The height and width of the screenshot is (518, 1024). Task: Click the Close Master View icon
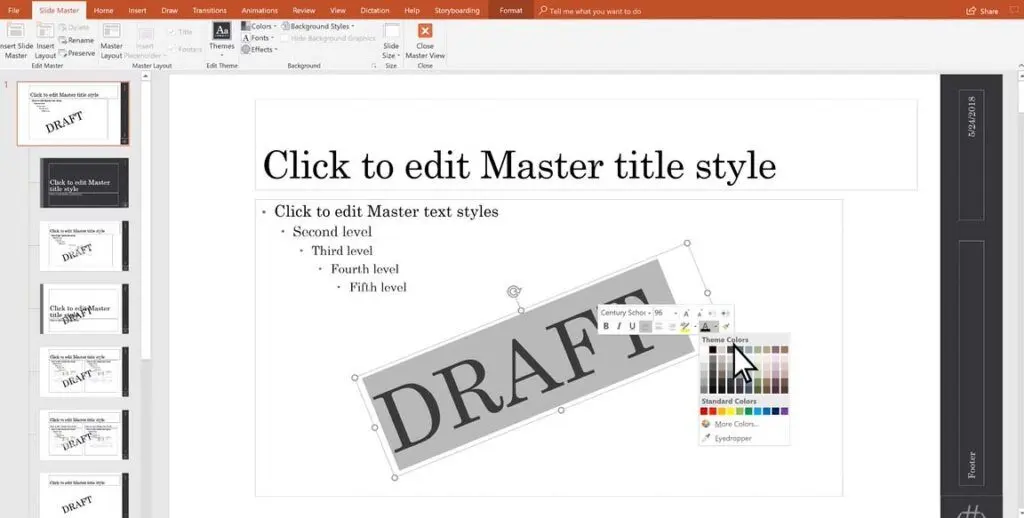424,31
